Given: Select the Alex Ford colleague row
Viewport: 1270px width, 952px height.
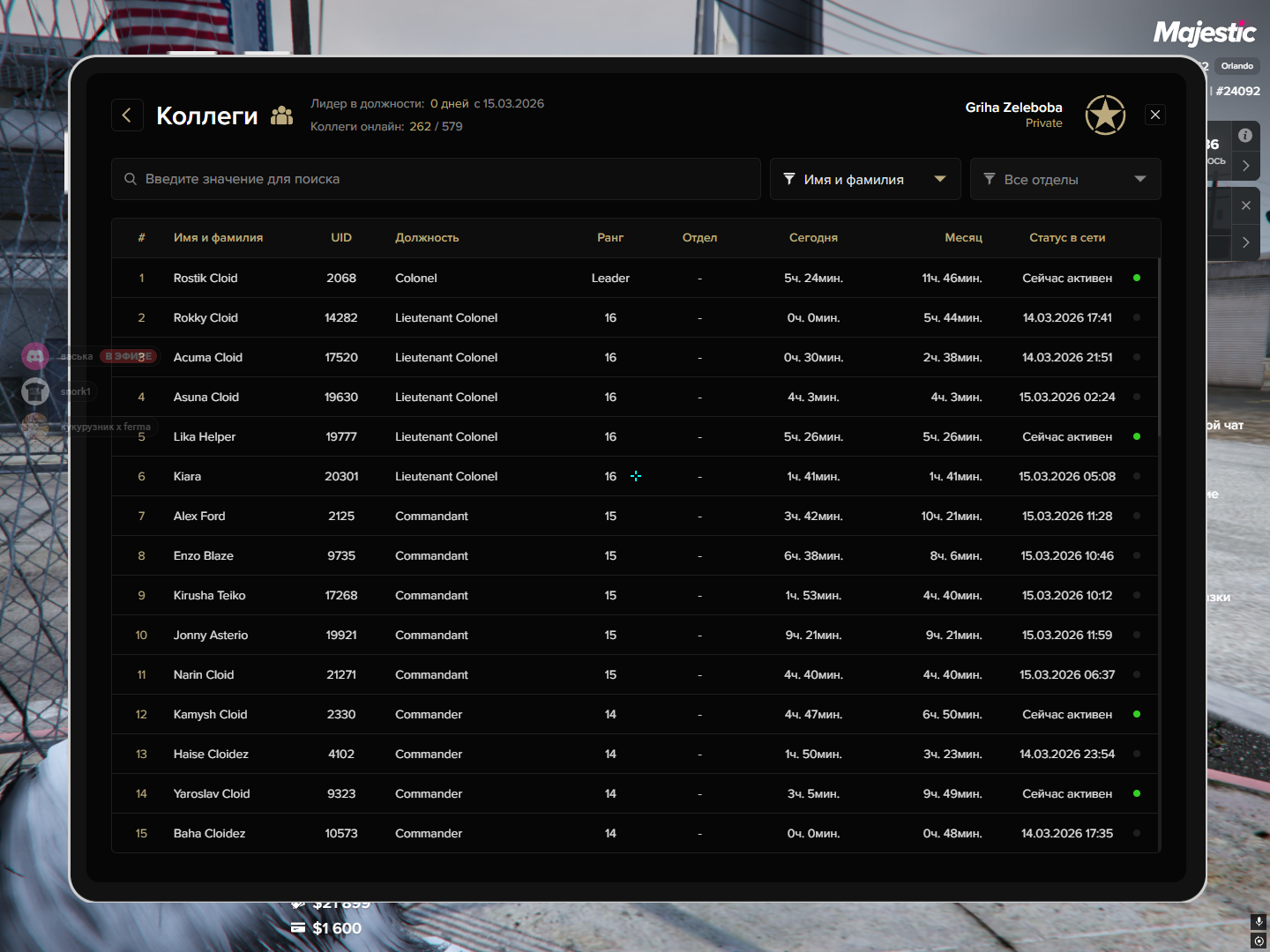Looking at the screenshot, I should 199,516.
